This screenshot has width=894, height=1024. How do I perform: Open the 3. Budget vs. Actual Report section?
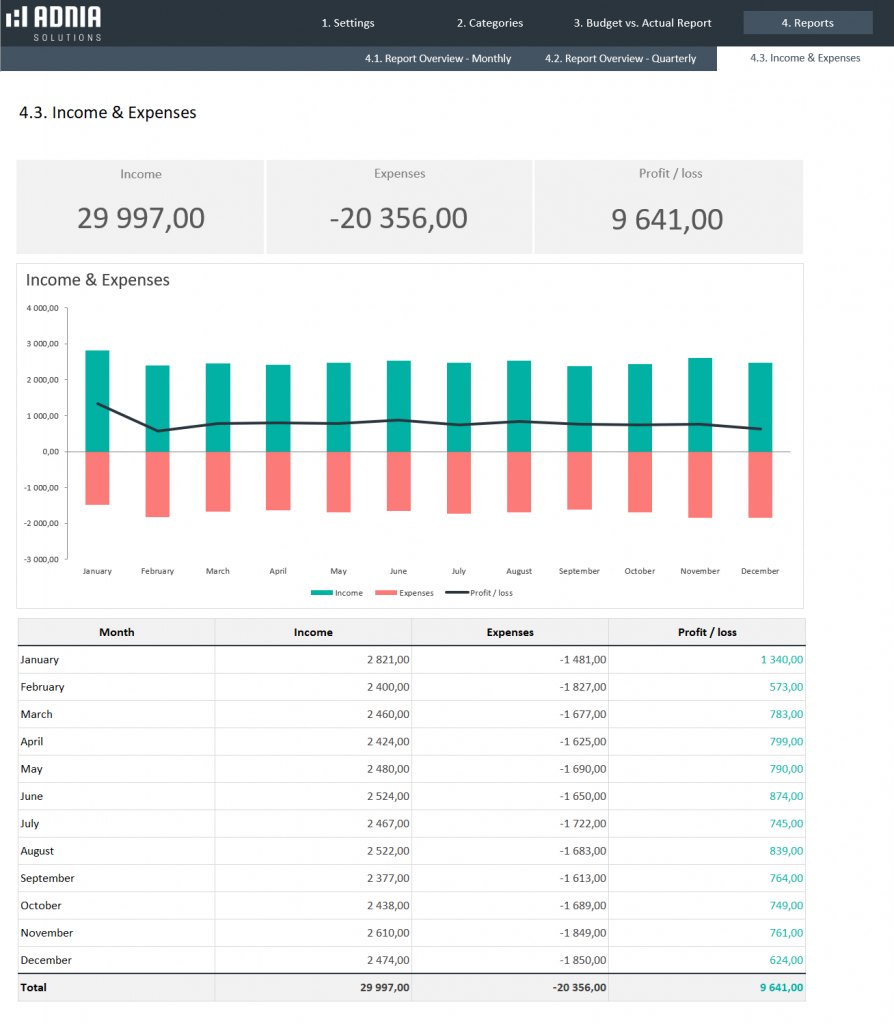(642, 22)
